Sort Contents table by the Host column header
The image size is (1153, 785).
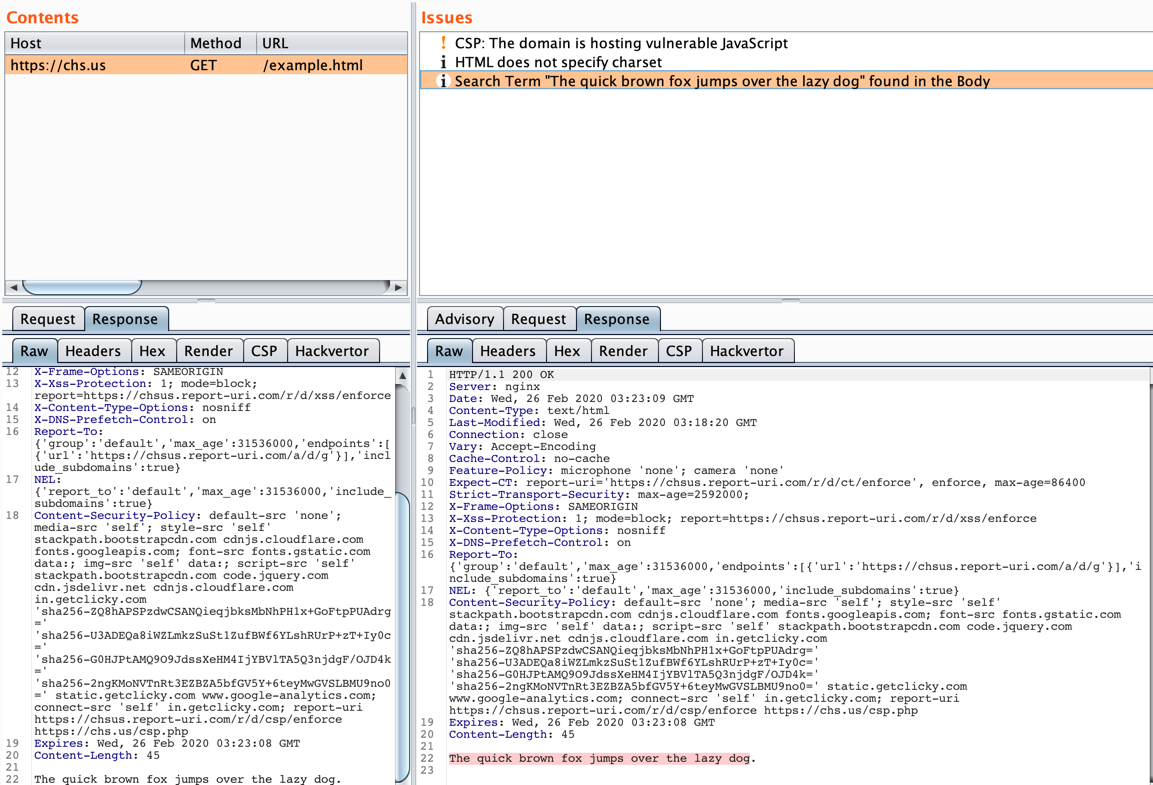point(95,43)
